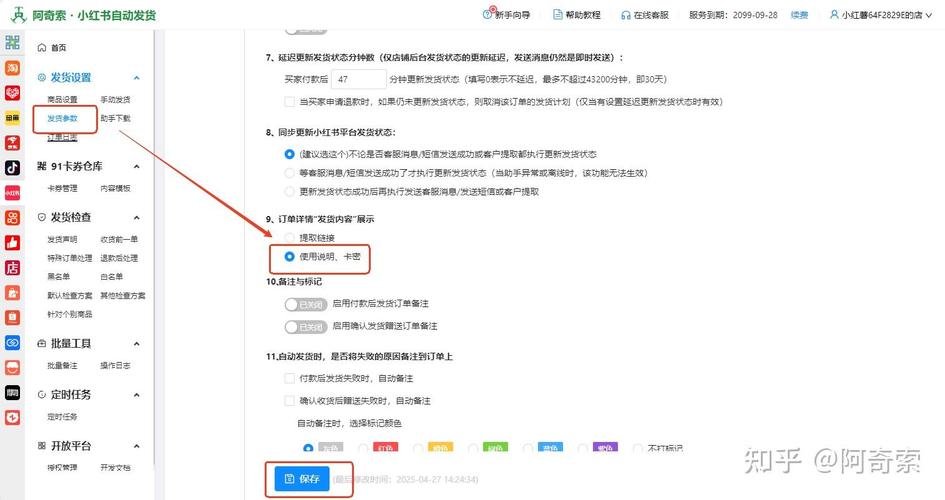This screenshot has height=500, width=945.
Task: Select the orange 店 platform icon
Action: point(12,268)
